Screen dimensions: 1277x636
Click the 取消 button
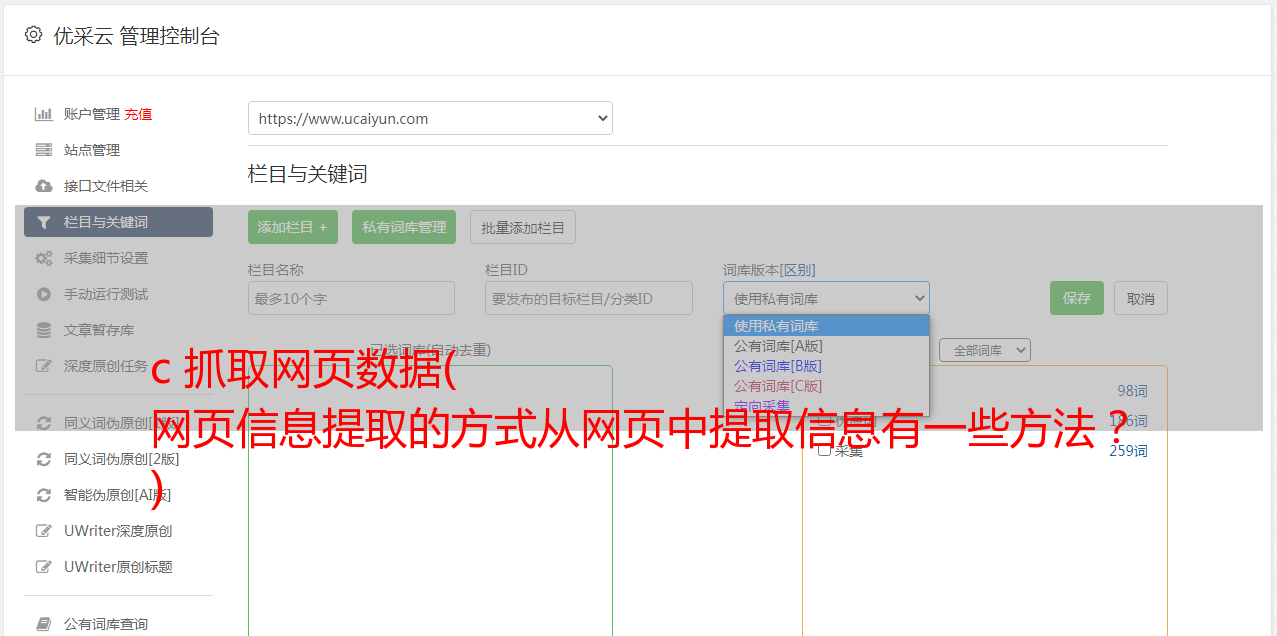(1141, 298)
